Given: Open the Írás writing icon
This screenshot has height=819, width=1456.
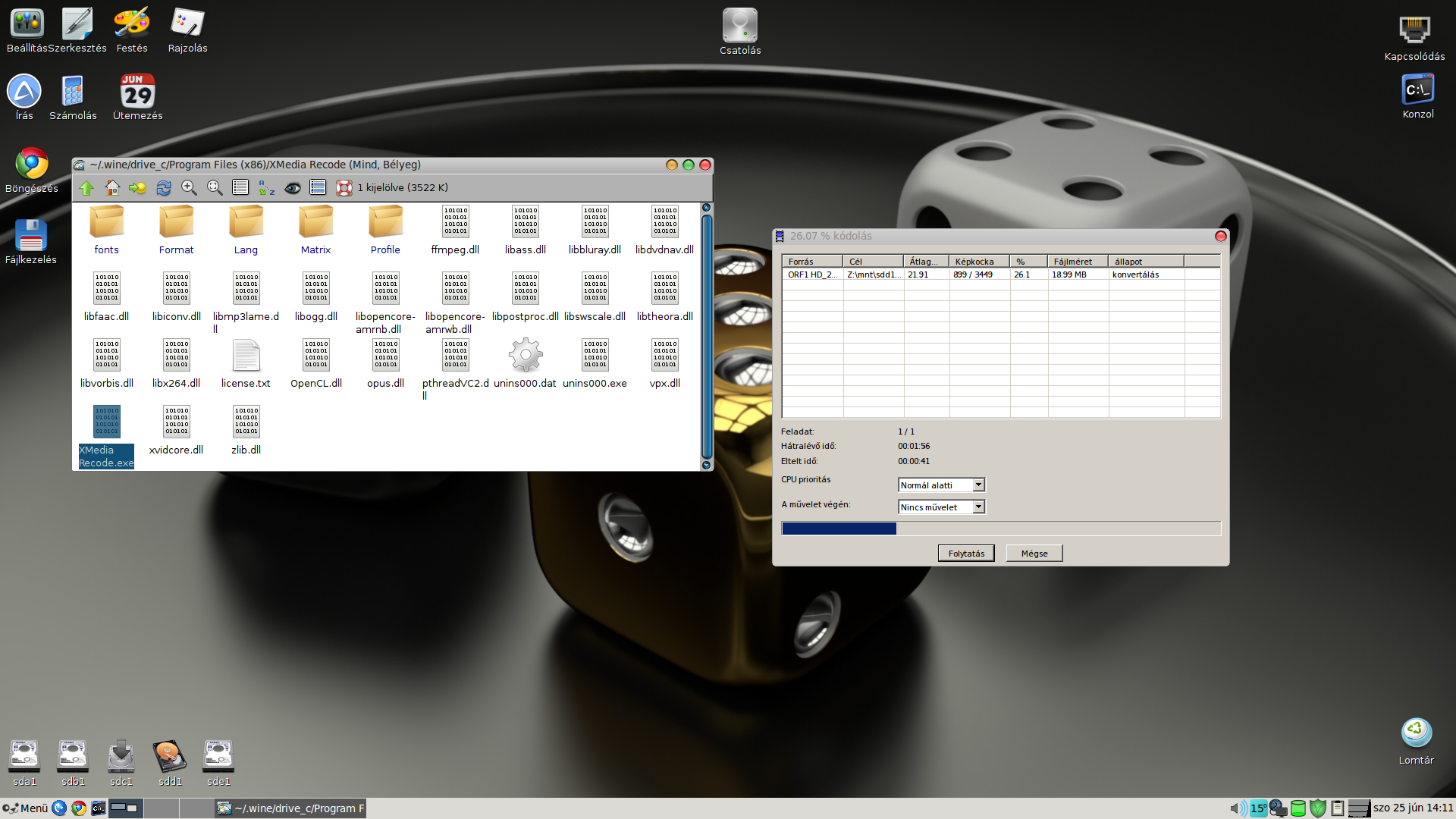Looking at the screenshot, I should coord(24,98).
